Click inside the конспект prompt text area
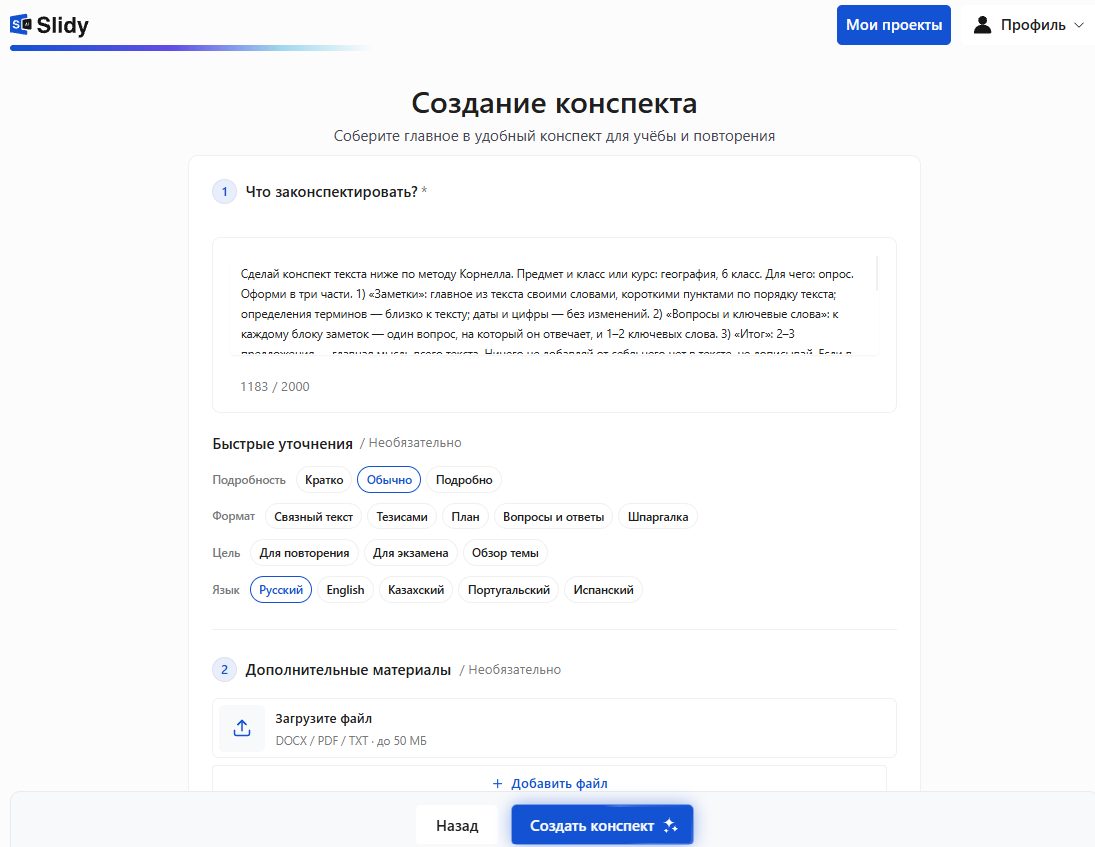The height and width of the screenshot is (847, 1095). [552, 306]
